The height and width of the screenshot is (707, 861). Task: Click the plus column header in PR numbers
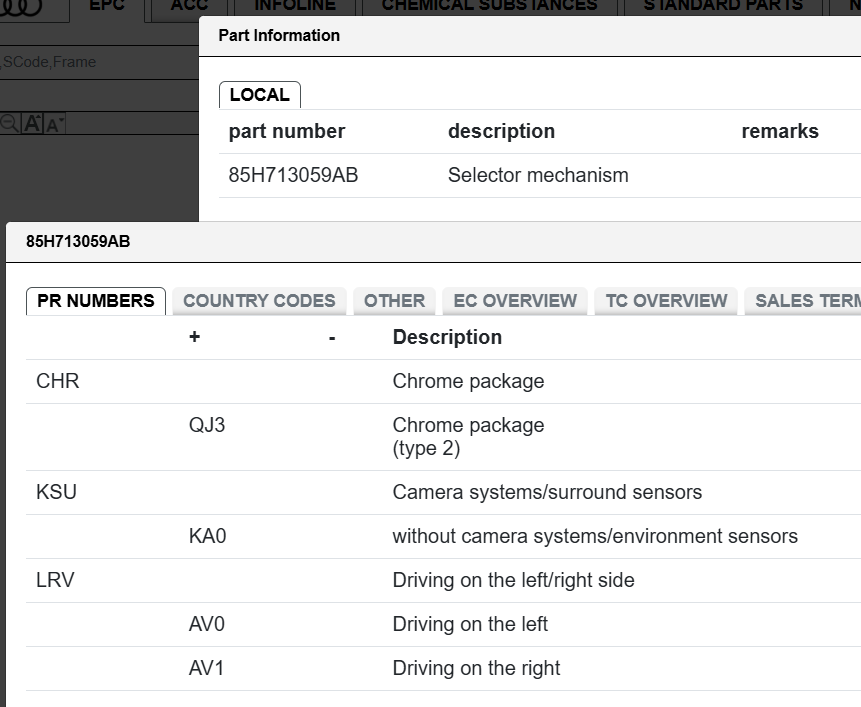coord(194,337)
